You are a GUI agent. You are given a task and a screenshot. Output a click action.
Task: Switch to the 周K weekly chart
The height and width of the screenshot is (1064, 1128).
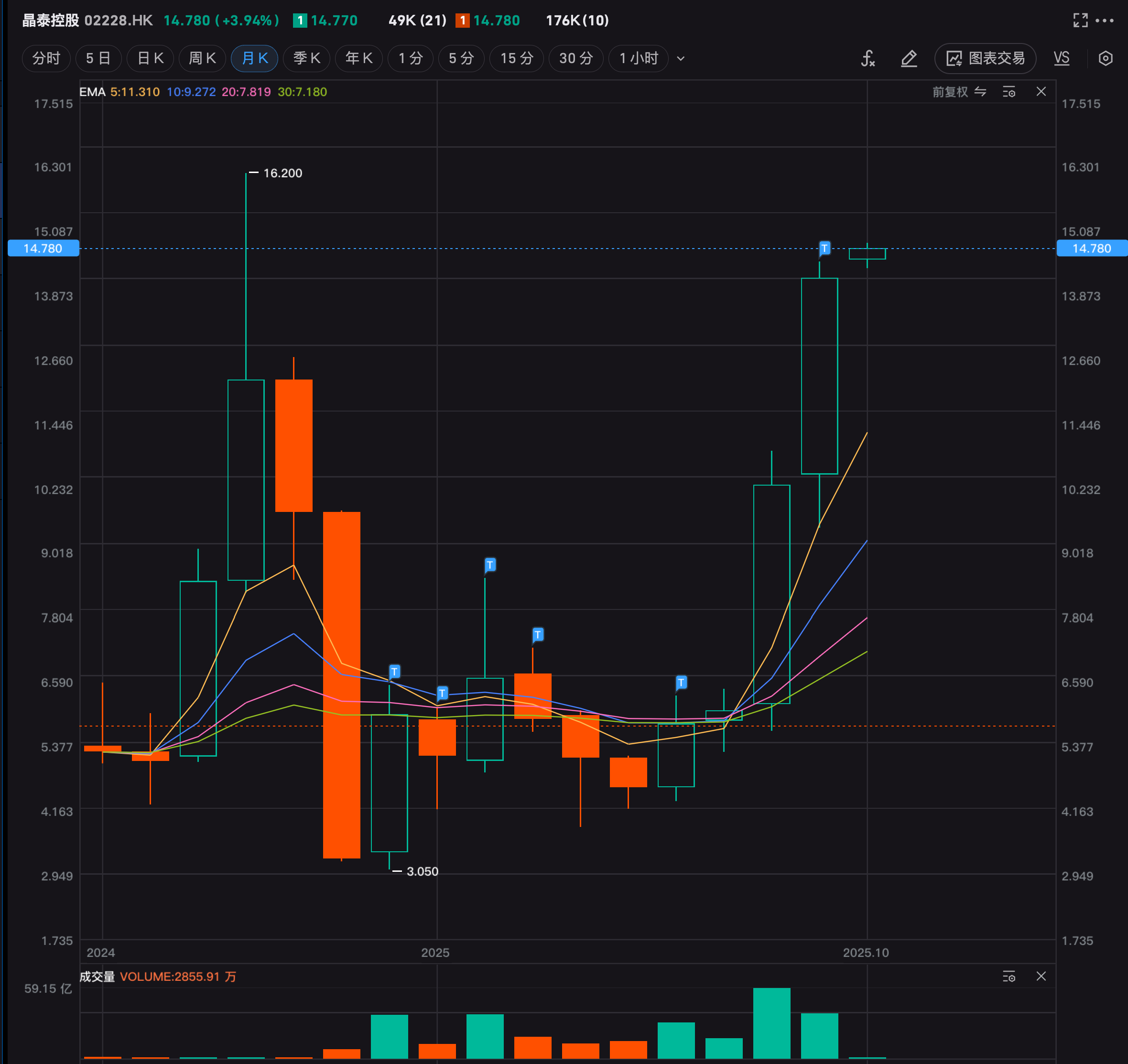[x=202, y=58]
